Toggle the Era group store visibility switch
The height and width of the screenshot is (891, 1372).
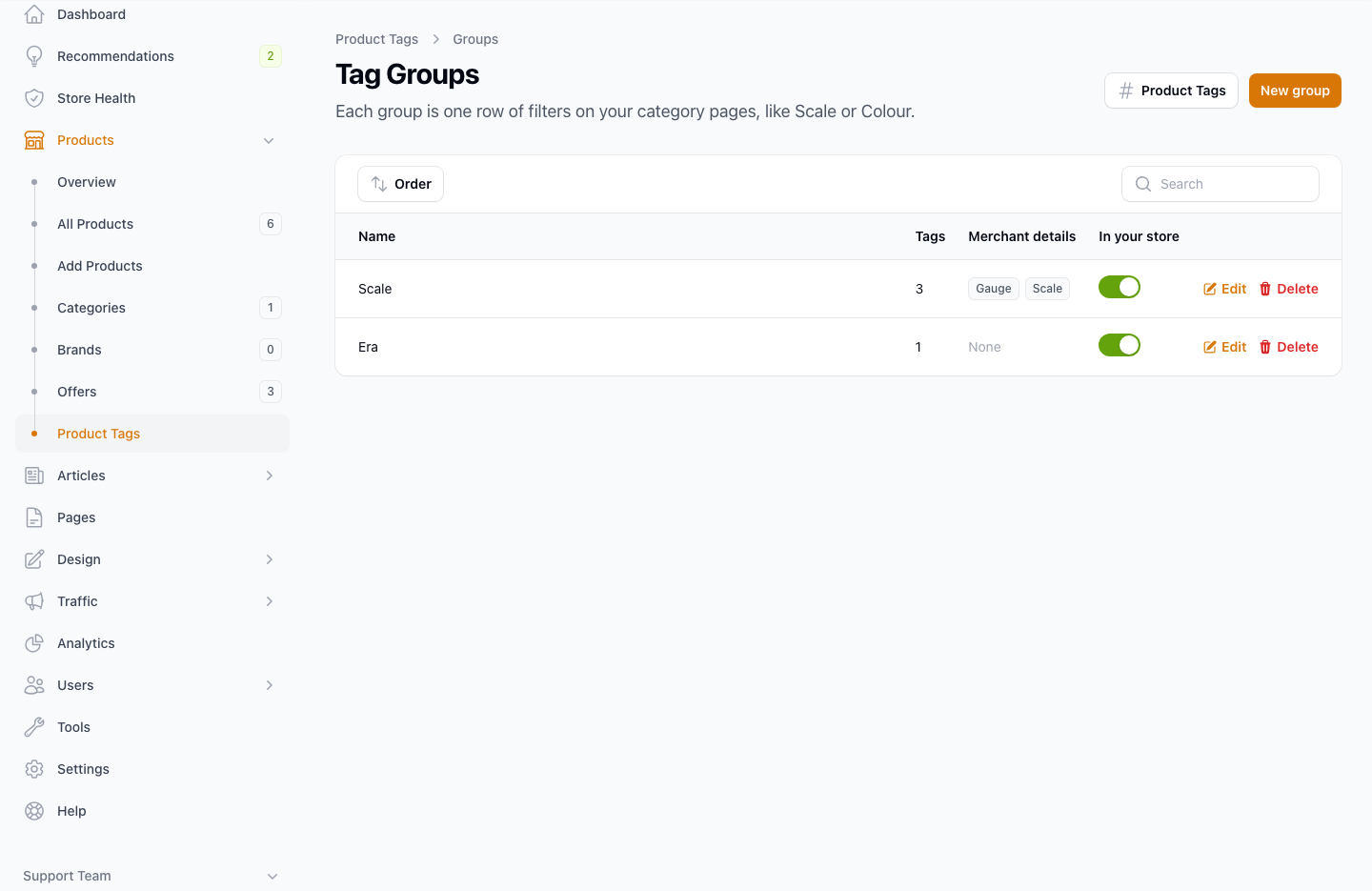1120,345
